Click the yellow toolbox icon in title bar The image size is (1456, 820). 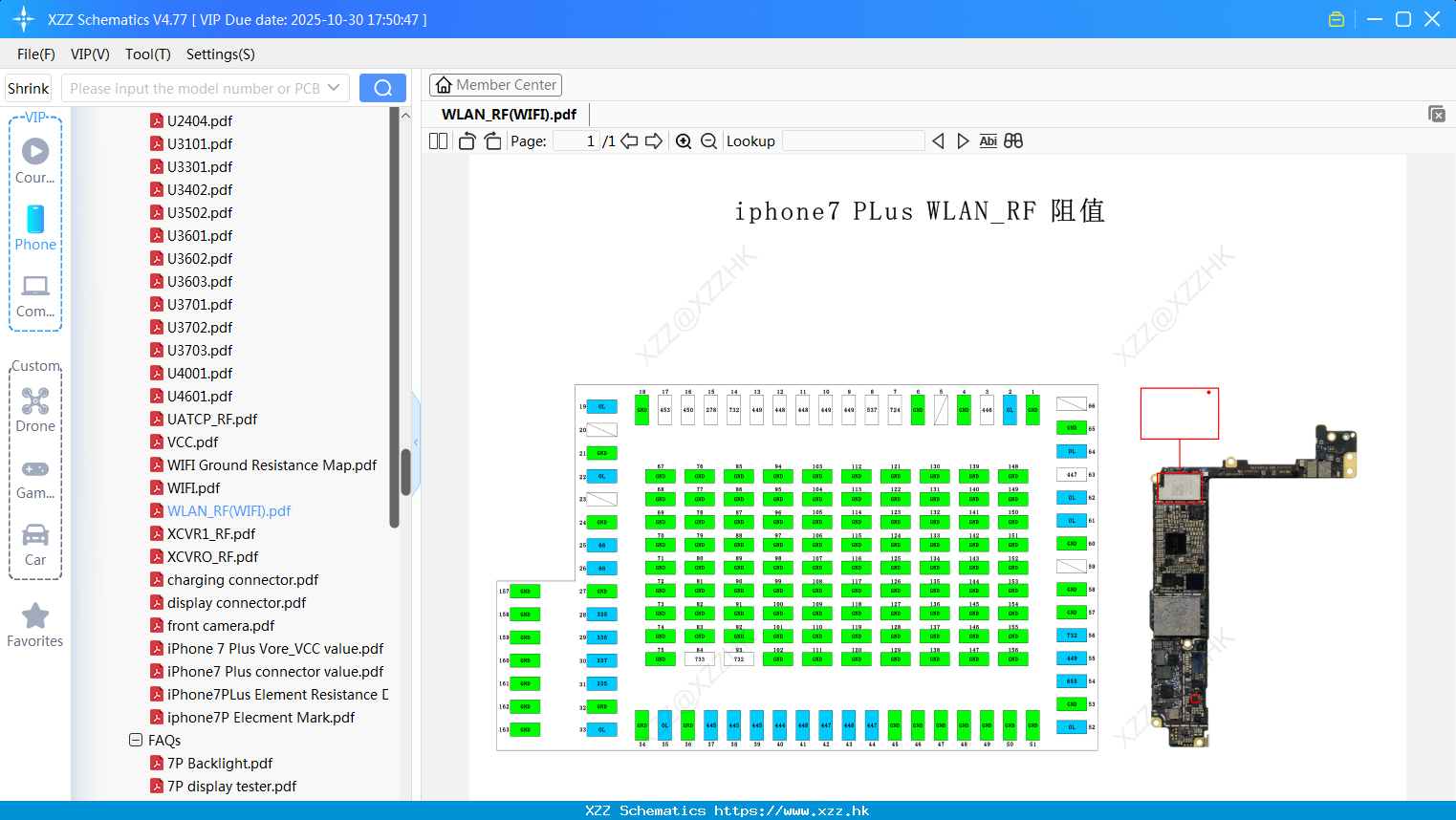pos(1336,19)
